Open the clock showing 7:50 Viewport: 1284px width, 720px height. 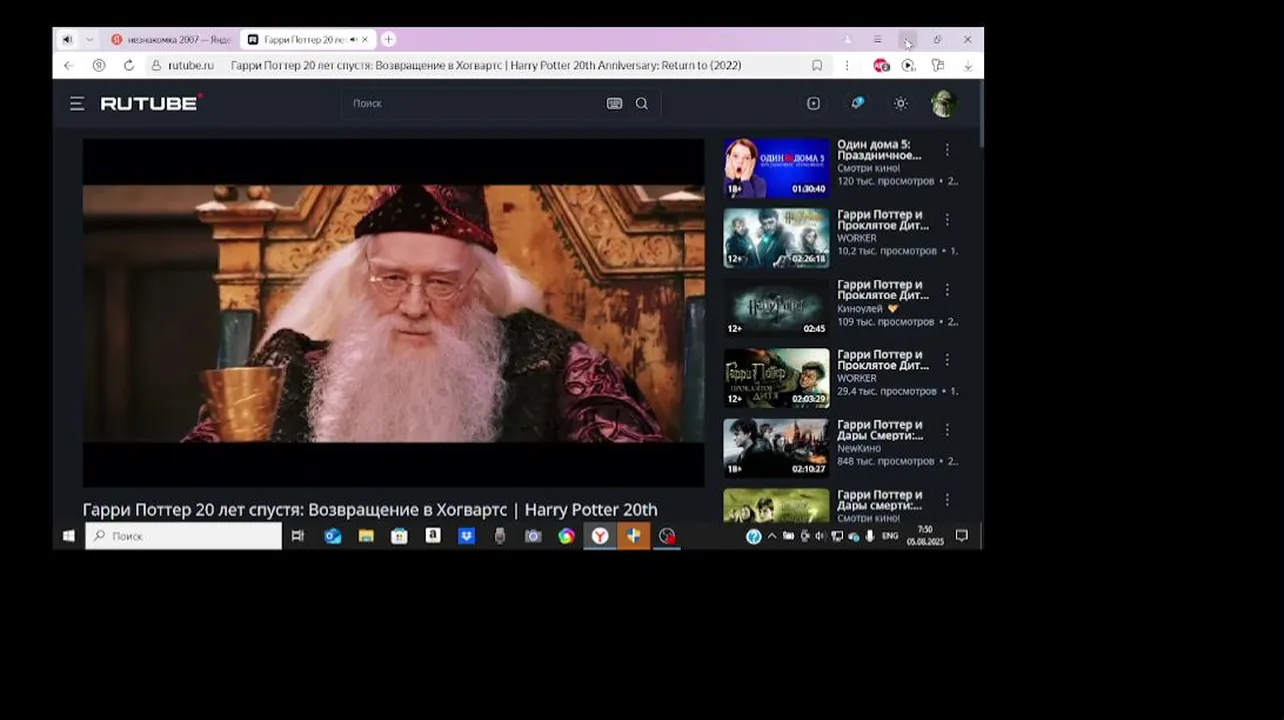[x=925, y=536]
